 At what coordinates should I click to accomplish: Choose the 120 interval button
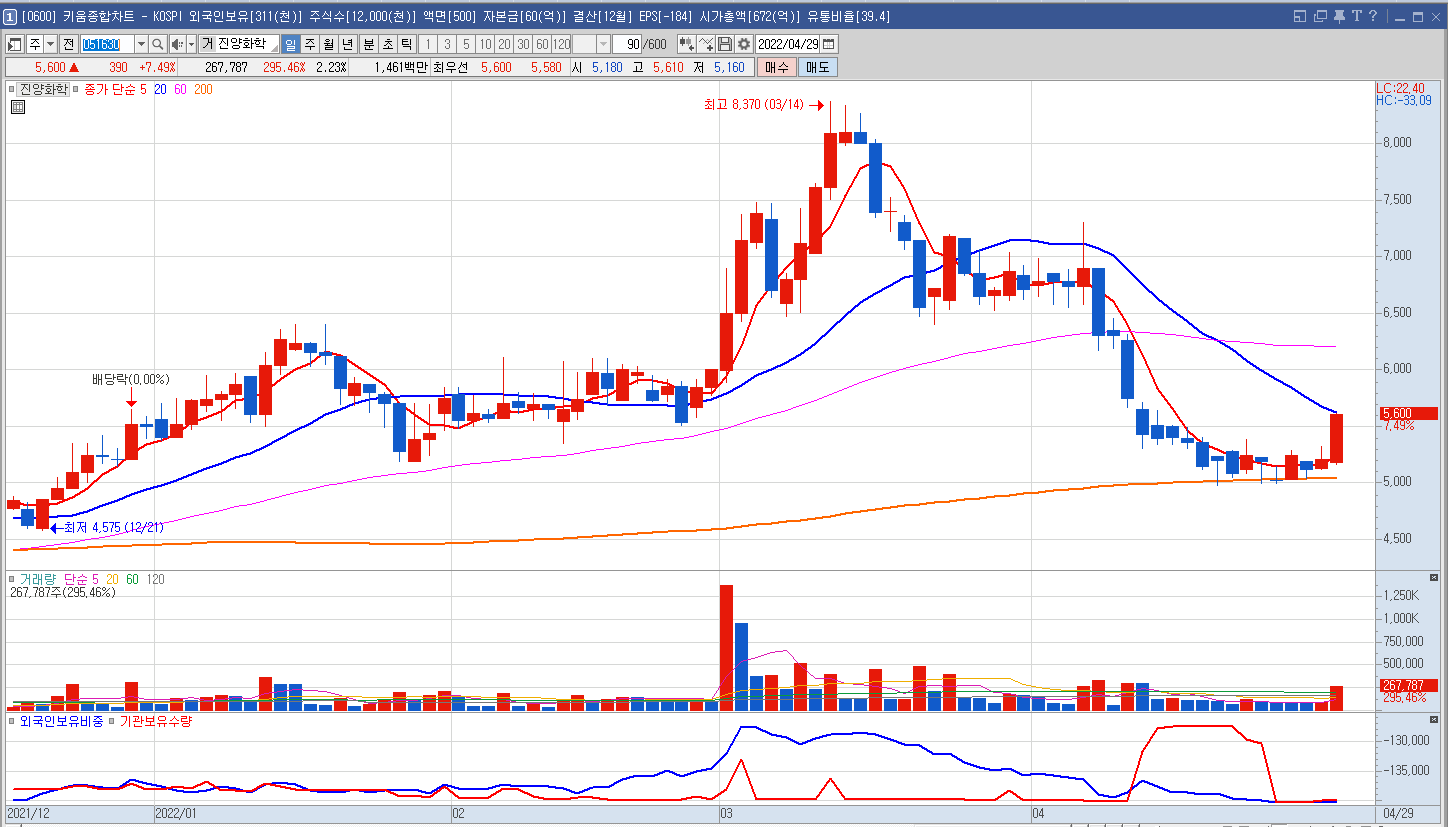tap(561, 44)
